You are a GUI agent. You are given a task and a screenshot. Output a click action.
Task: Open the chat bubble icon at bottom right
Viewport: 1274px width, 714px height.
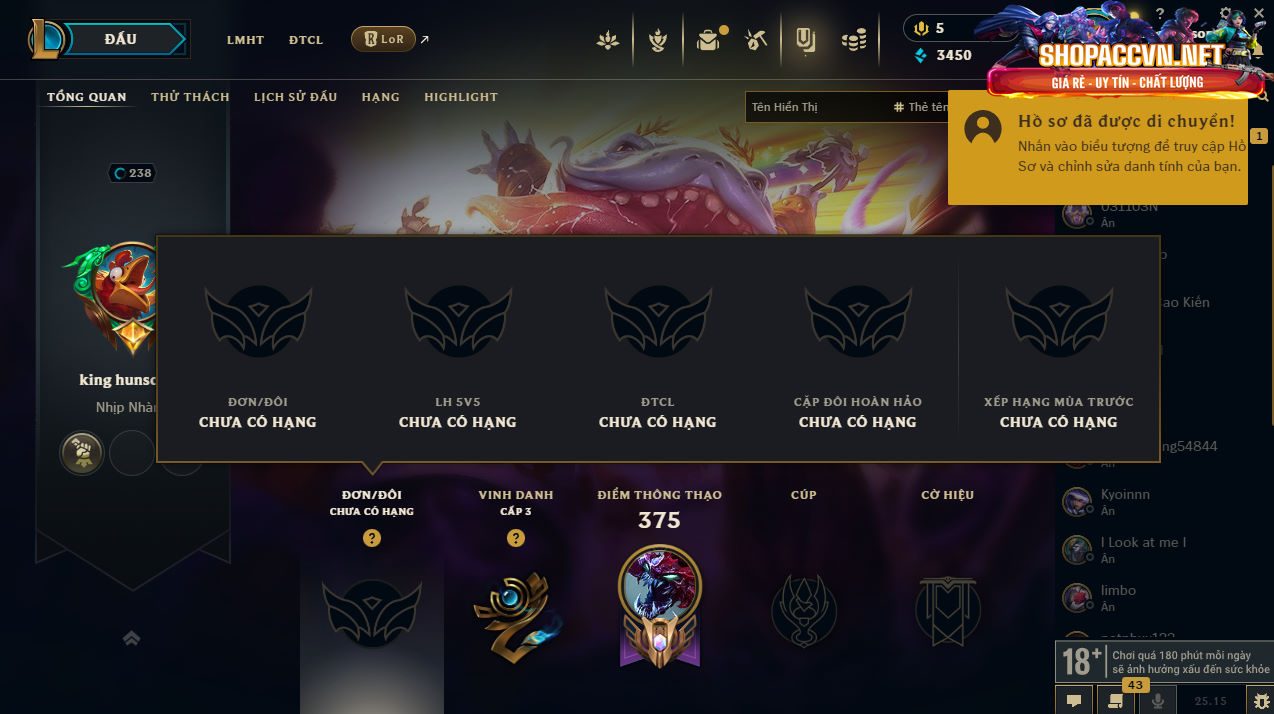coord(1073,701)
